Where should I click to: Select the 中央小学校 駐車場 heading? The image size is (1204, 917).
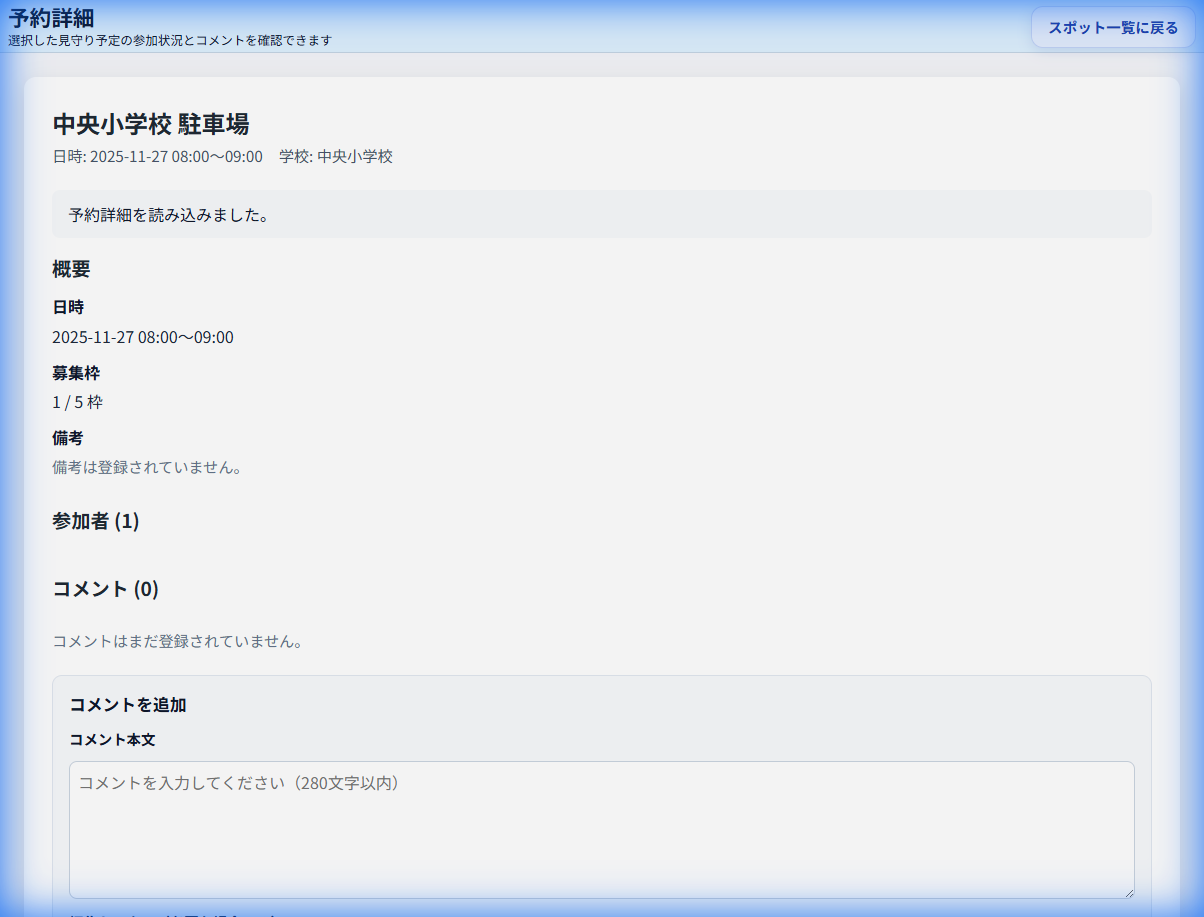point(150,124)
